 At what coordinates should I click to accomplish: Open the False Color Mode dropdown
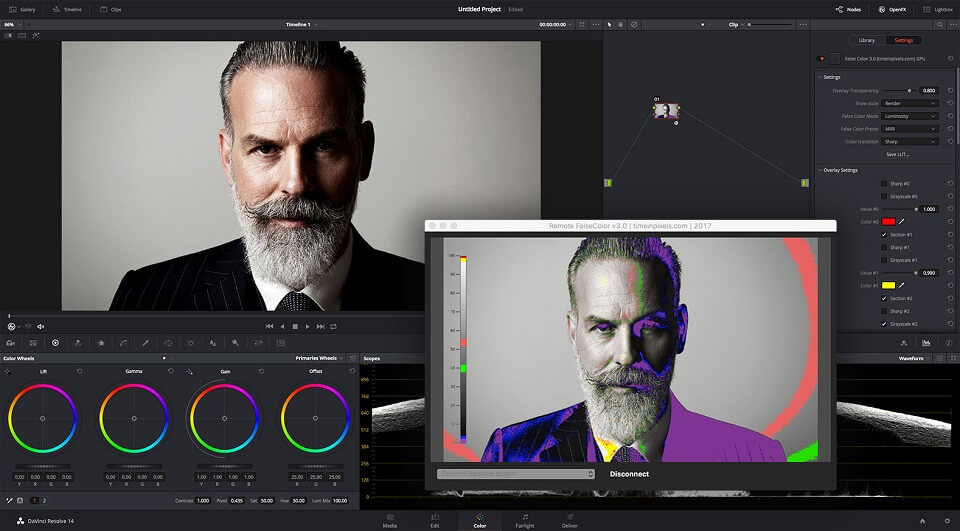910,116
